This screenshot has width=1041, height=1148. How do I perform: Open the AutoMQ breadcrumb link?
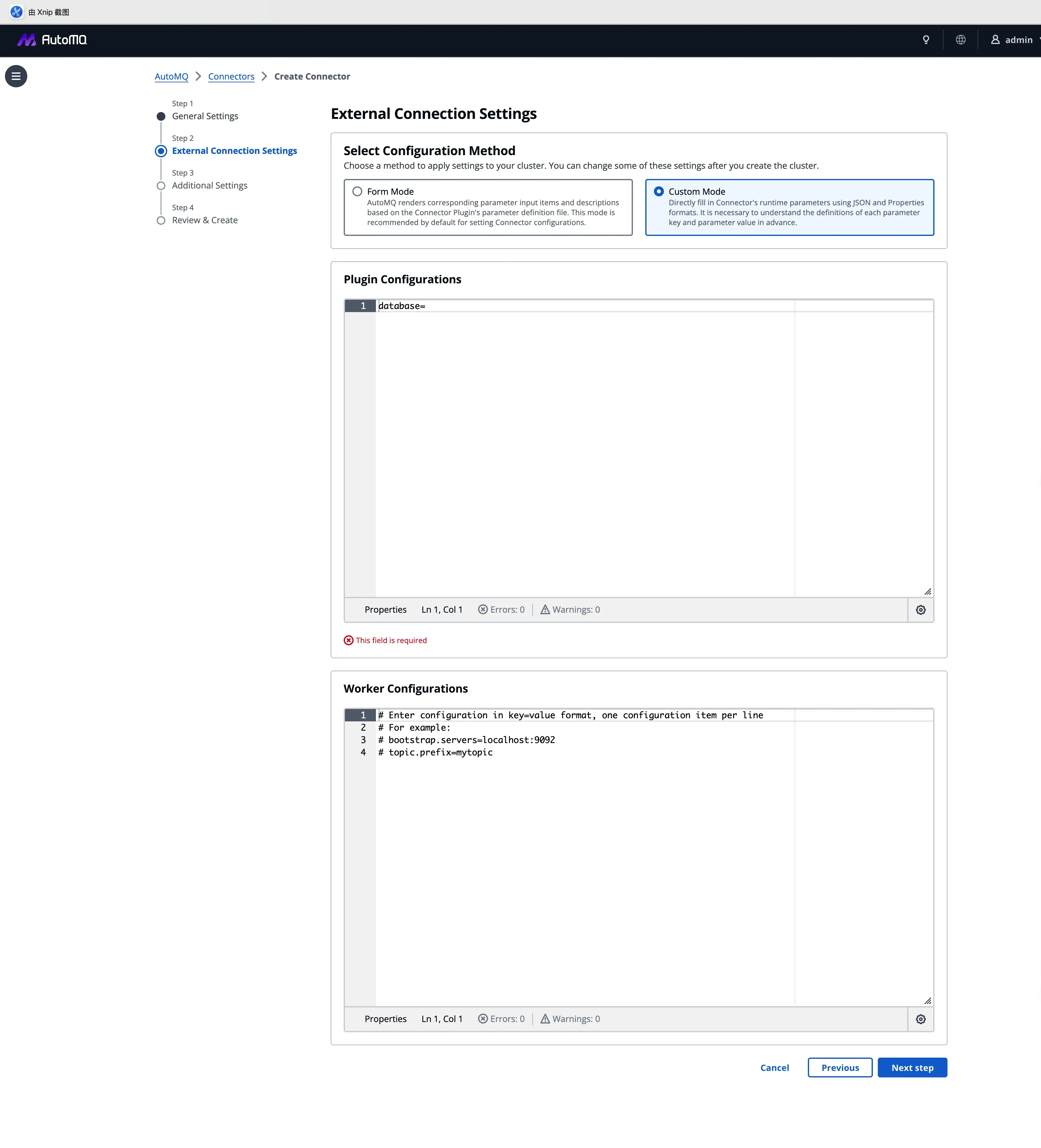pos(172,76)
